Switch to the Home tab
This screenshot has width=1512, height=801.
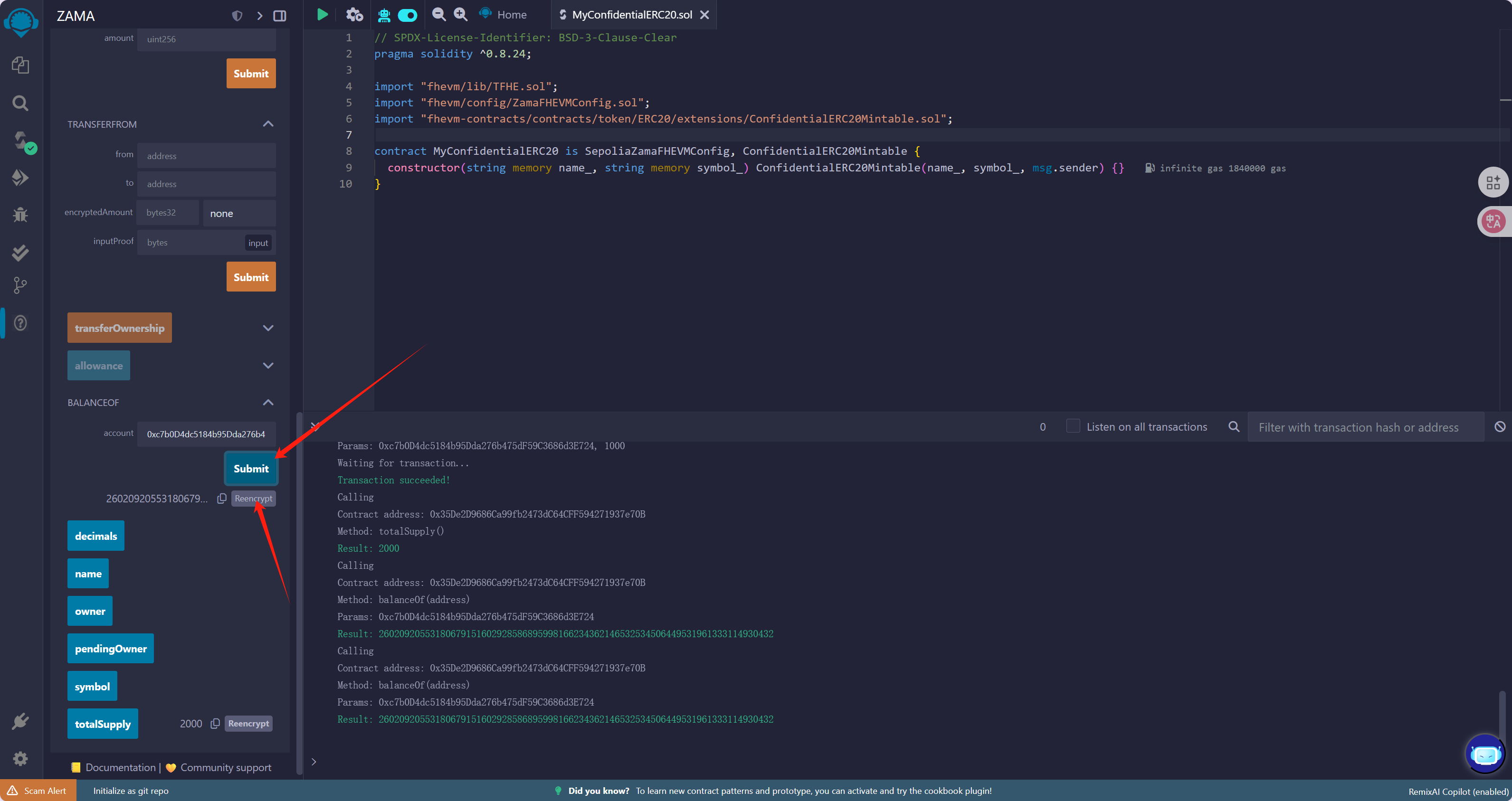pos(504,15)
